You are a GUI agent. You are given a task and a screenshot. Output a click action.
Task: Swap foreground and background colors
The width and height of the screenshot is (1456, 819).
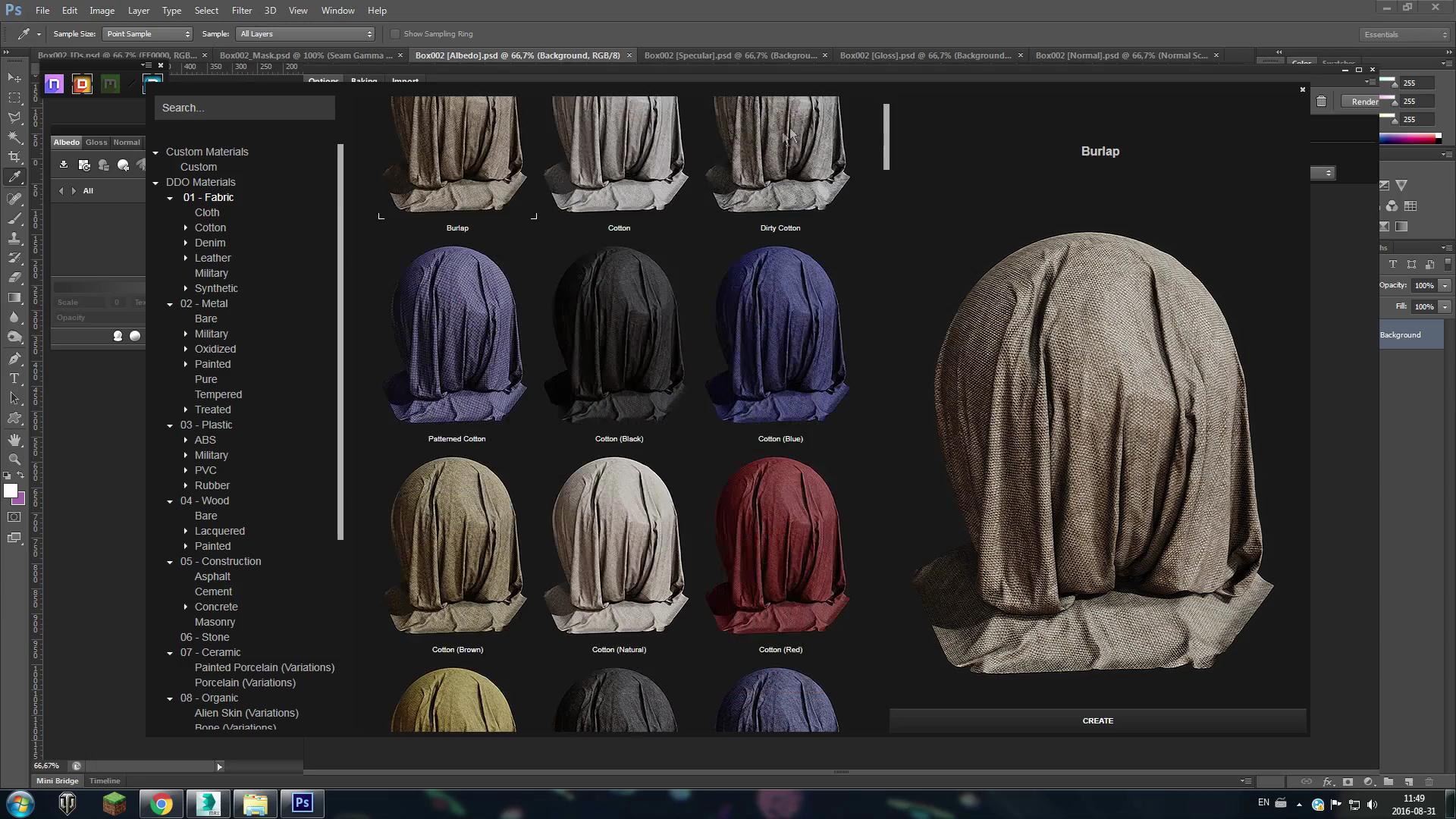click(x=21, y=475)
